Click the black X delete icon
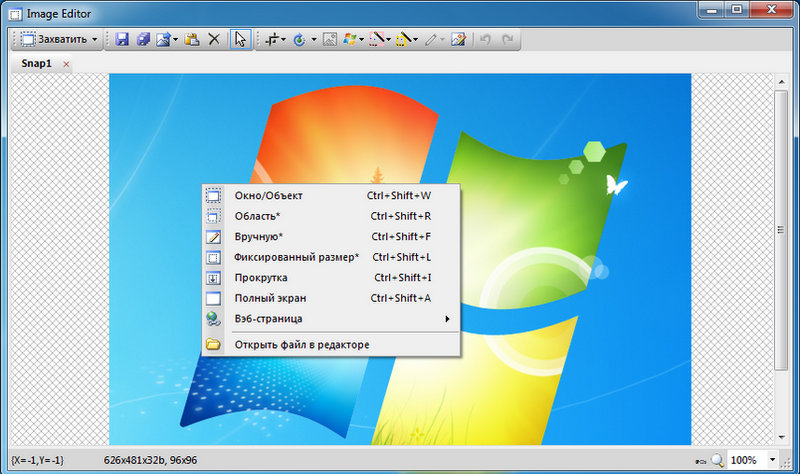Viewport: 800px width, 474px height. pyautogui.click(x=214, y=39)
